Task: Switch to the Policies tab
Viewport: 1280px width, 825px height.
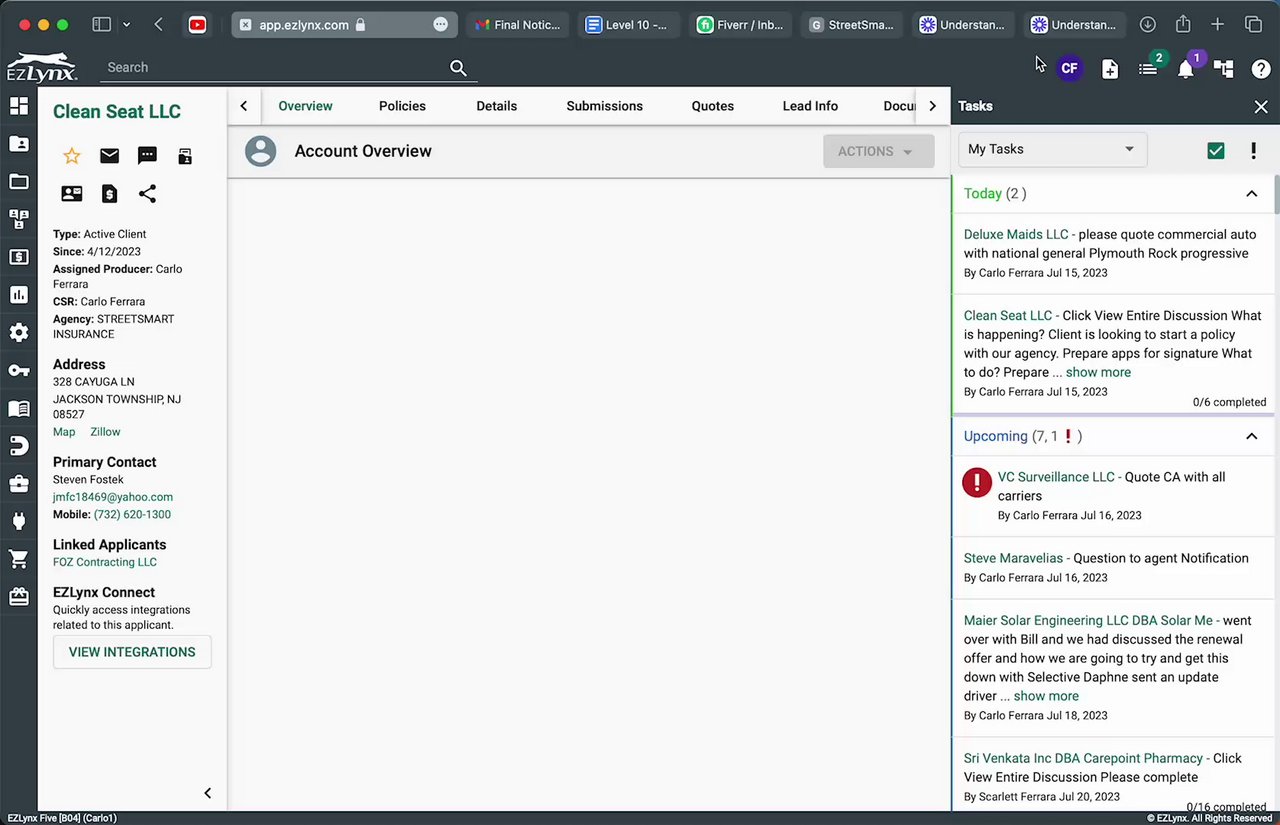Action: click(x=402, y=106)
